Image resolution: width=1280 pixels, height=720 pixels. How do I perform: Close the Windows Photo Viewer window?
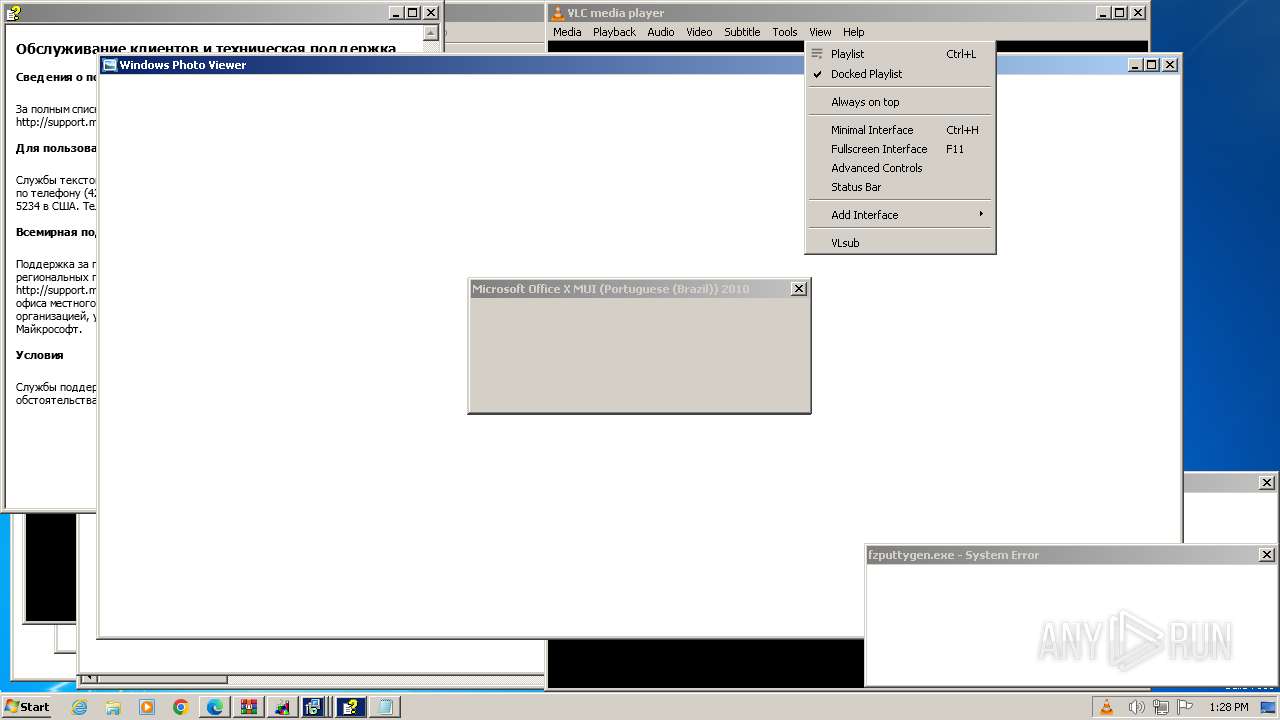[1170, 65]
